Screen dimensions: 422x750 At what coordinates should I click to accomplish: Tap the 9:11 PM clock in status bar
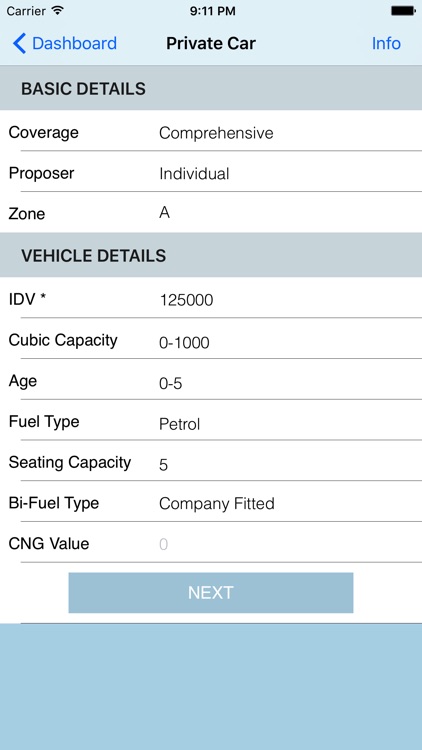pos(212,11)
